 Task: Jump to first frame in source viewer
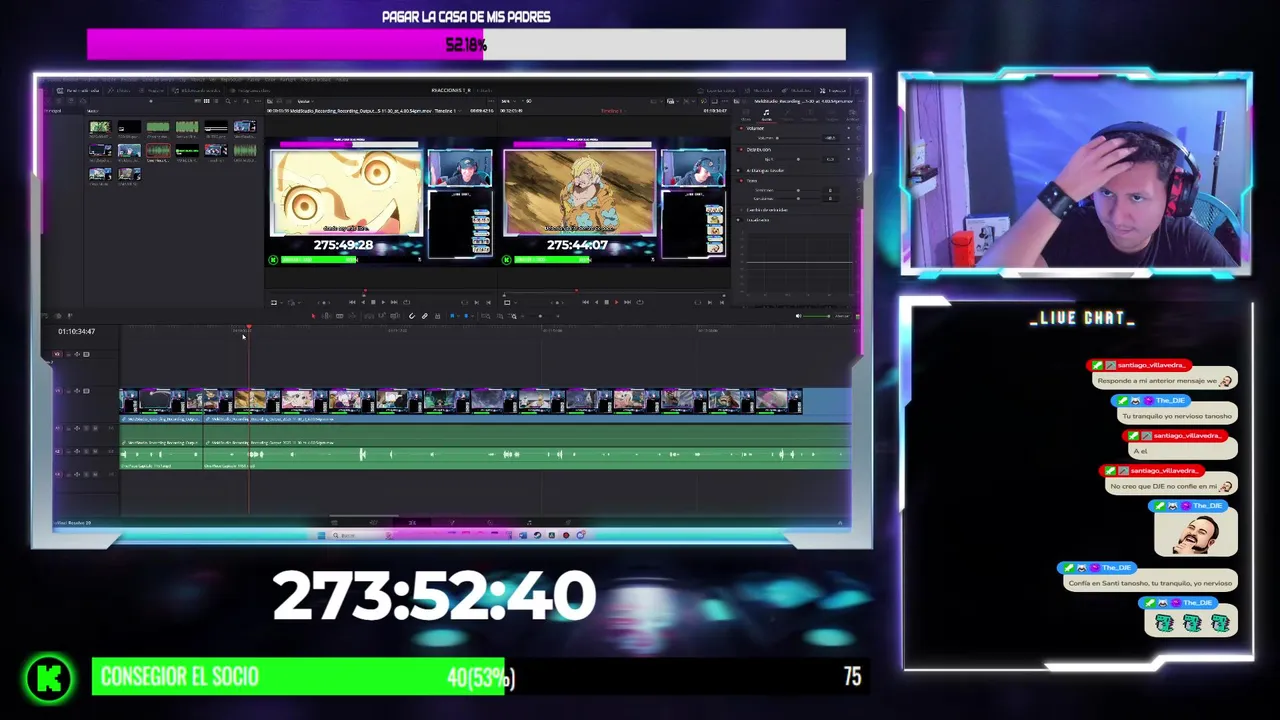[x=352, y=302]
